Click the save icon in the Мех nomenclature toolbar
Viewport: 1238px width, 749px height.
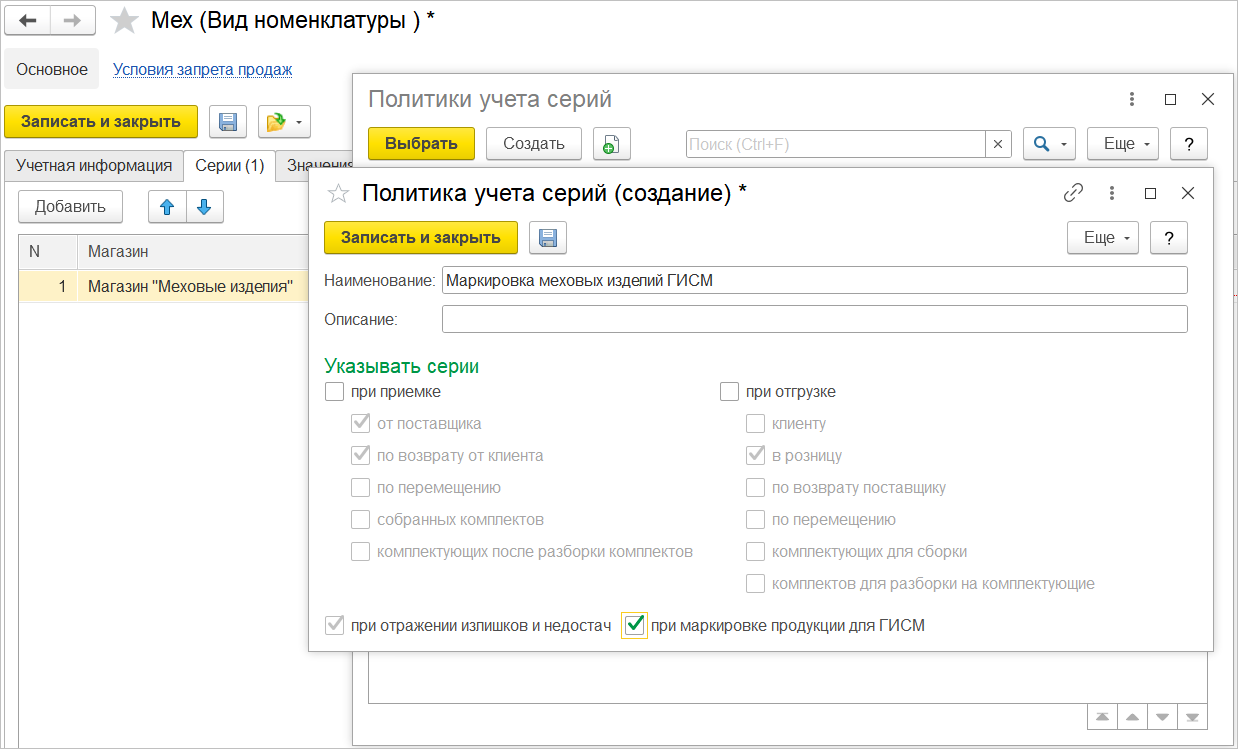tap(228, 122)
